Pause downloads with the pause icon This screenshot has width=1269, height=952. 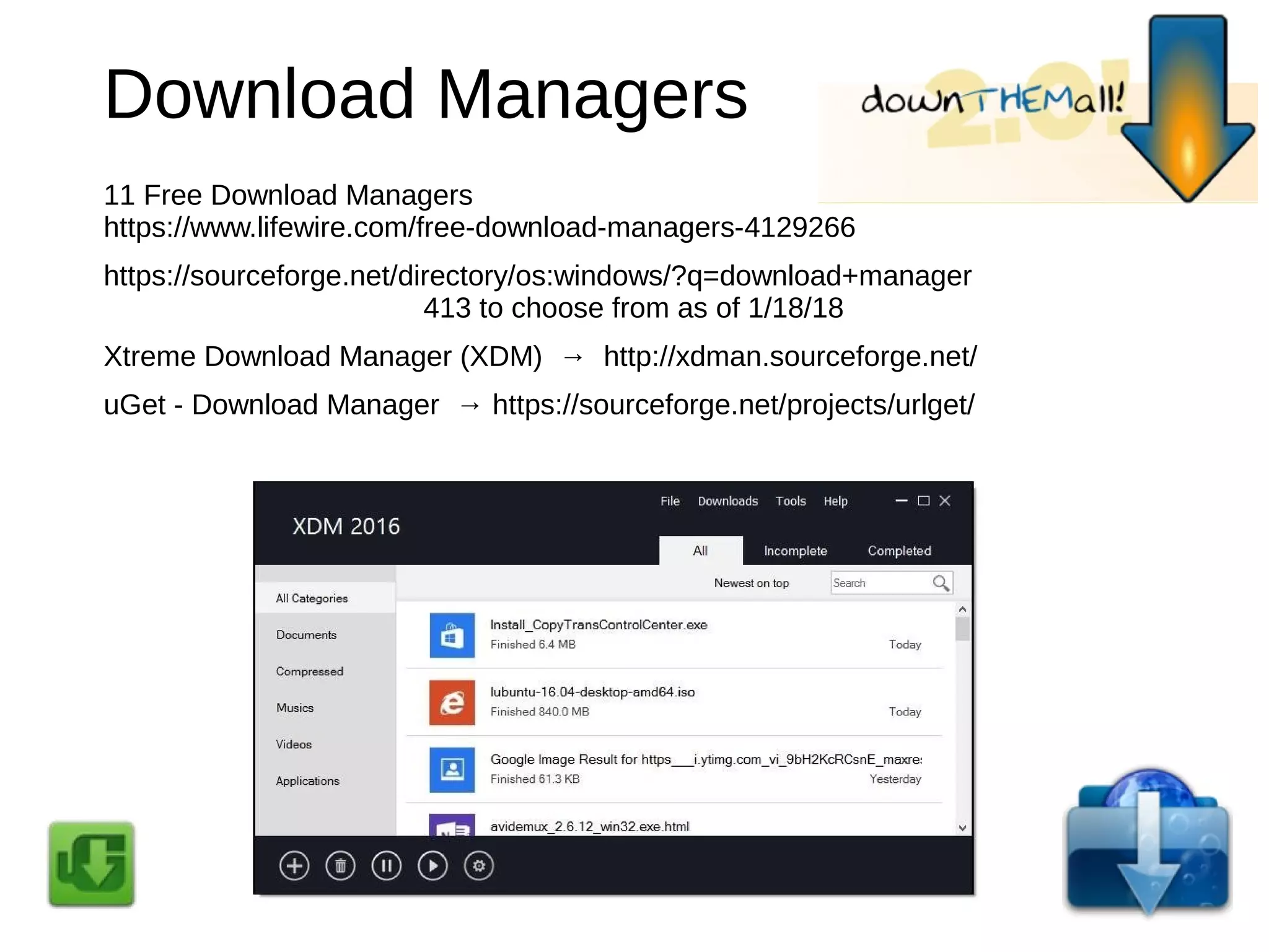387,866
